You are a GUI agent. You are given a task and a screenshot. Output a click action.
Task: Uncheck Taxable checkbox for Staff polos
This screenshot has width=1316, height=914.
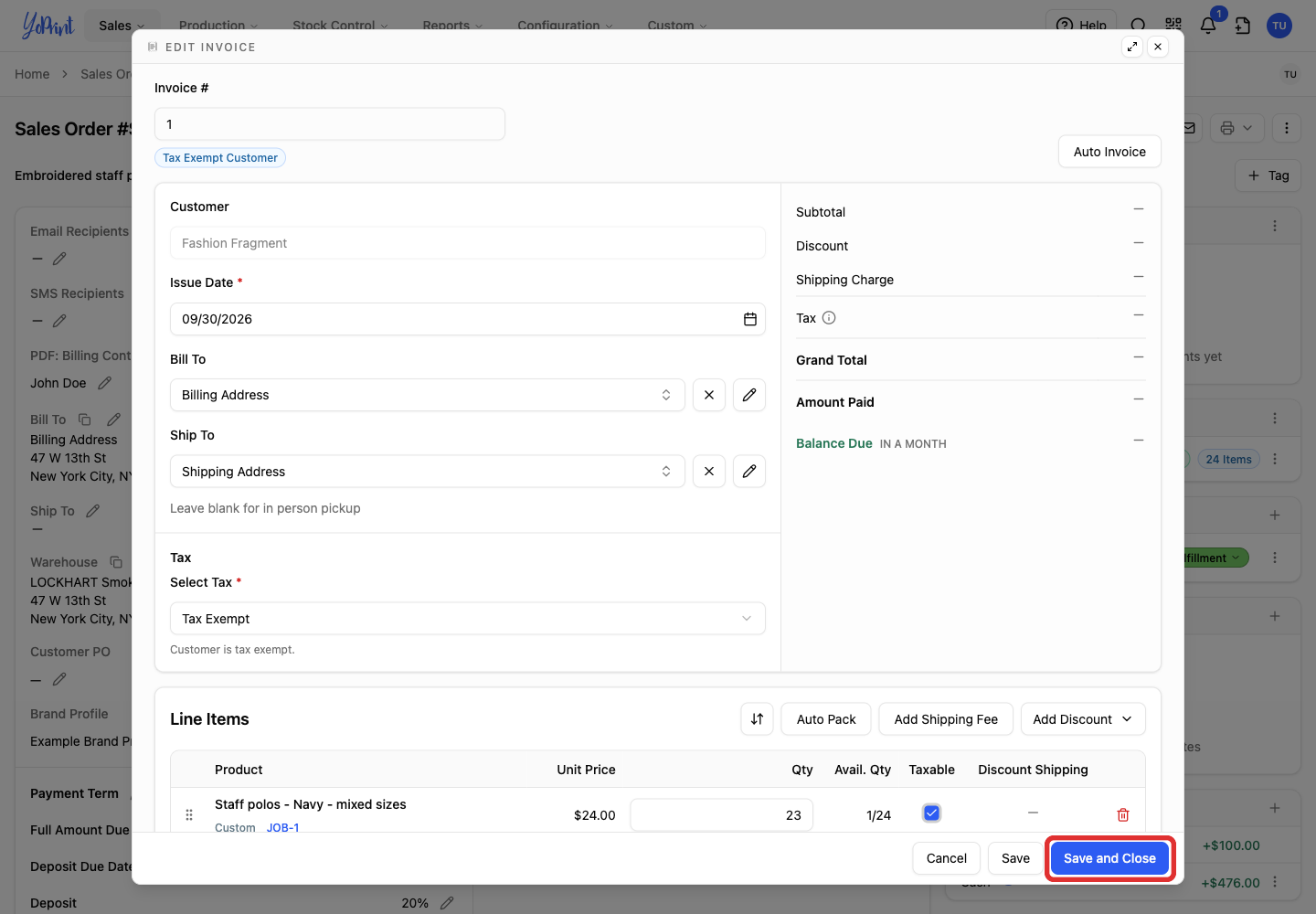(931, 813)
